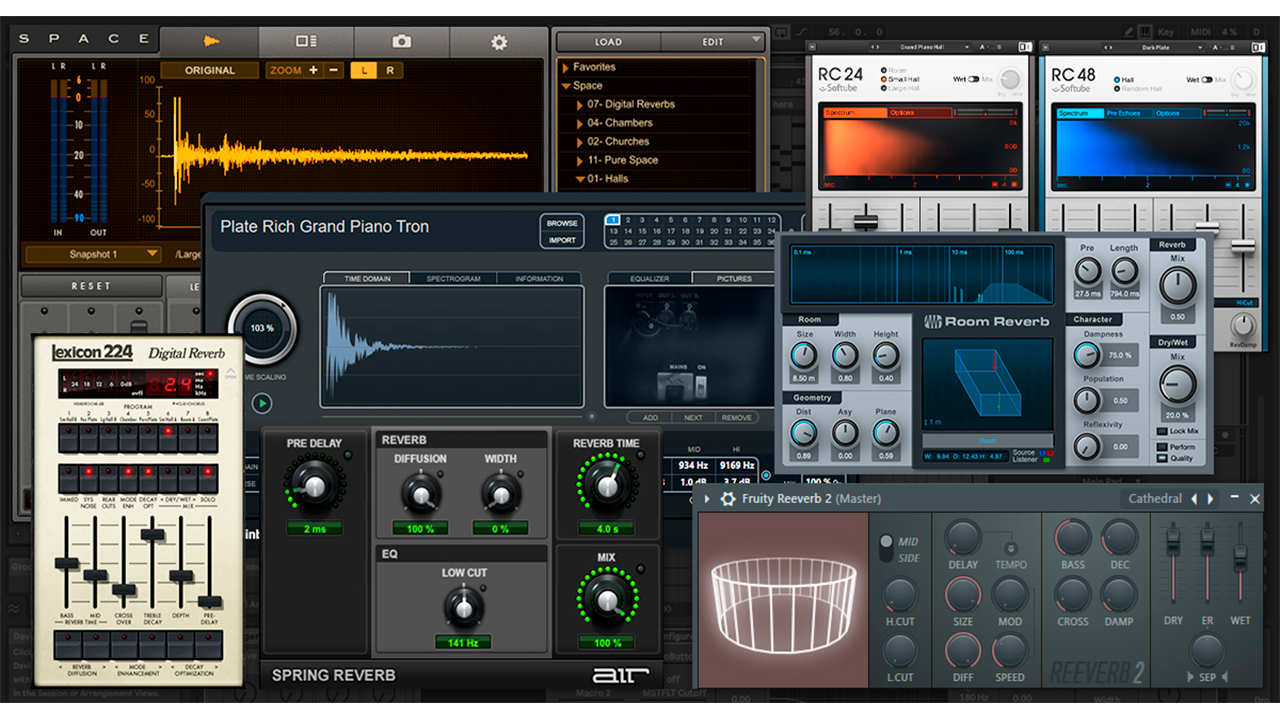The image size is (1280, 720).
Task: Open the Snapshot 1 dropdown
Action: [x=93, y=254]
